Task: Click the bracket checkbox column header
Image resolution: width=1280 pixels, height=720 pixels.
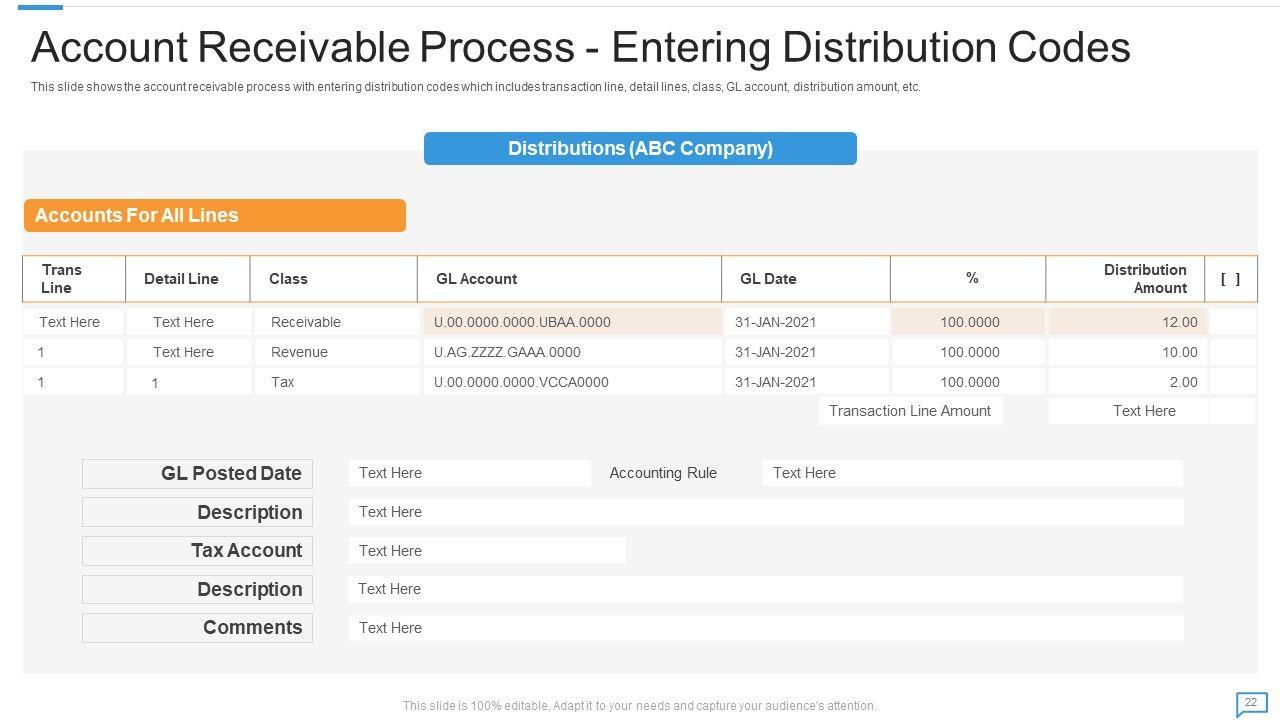Action: (x=1230, y=279)
